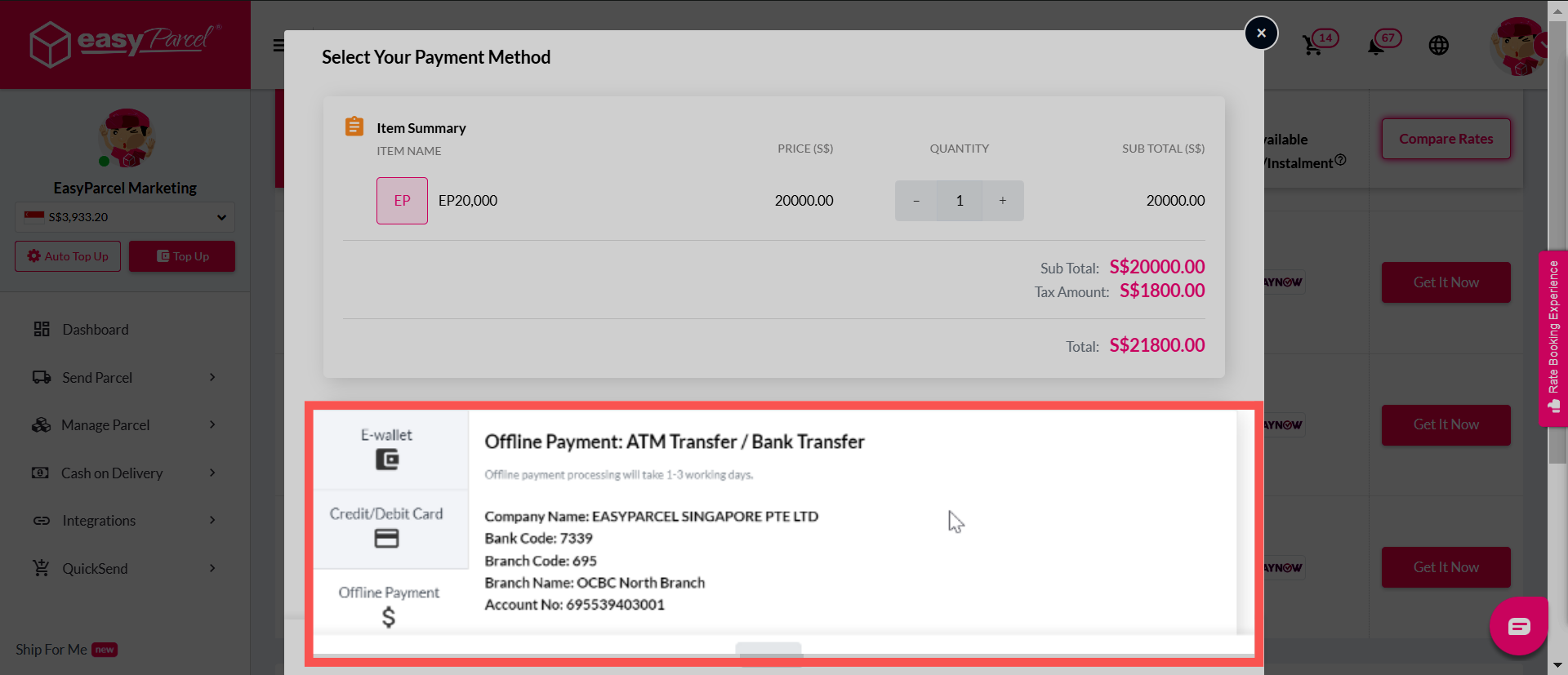Click the third Get It Now button

[x=1445, y=567]
